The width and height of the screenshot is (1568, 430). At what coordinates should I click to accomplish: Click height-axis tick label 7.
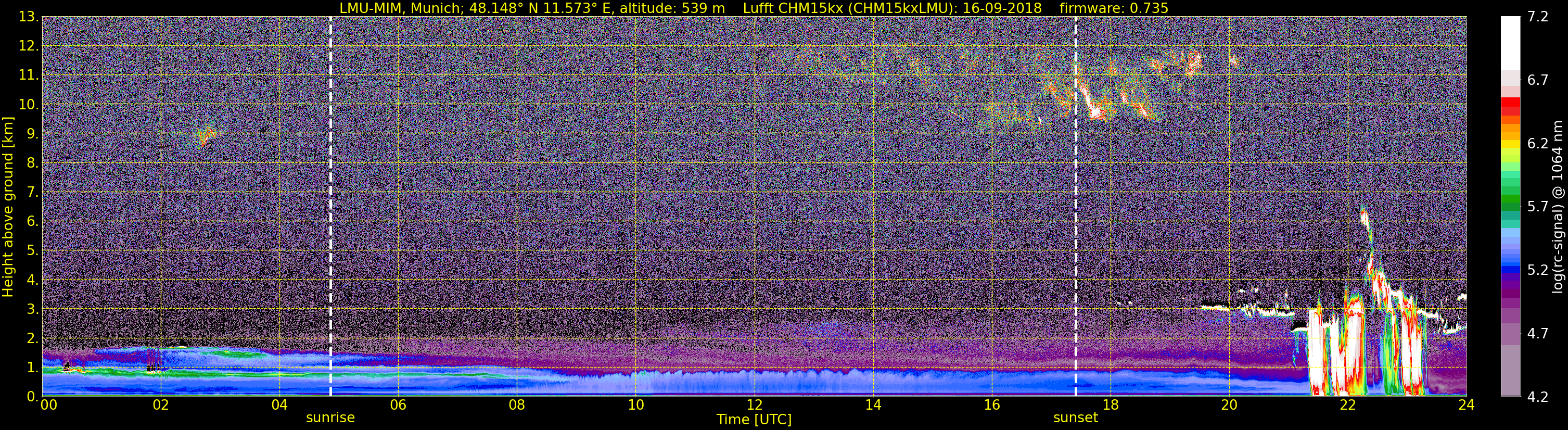tap(32, 193)
